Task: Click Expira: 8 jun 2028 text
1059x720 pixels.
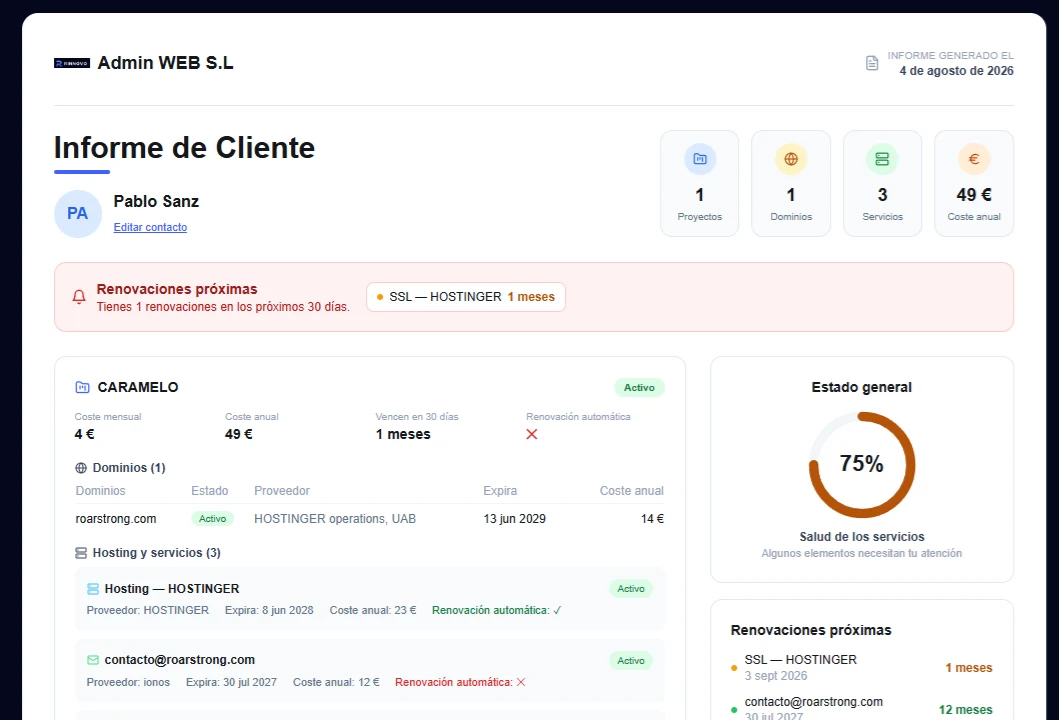Action: [269, 611]
